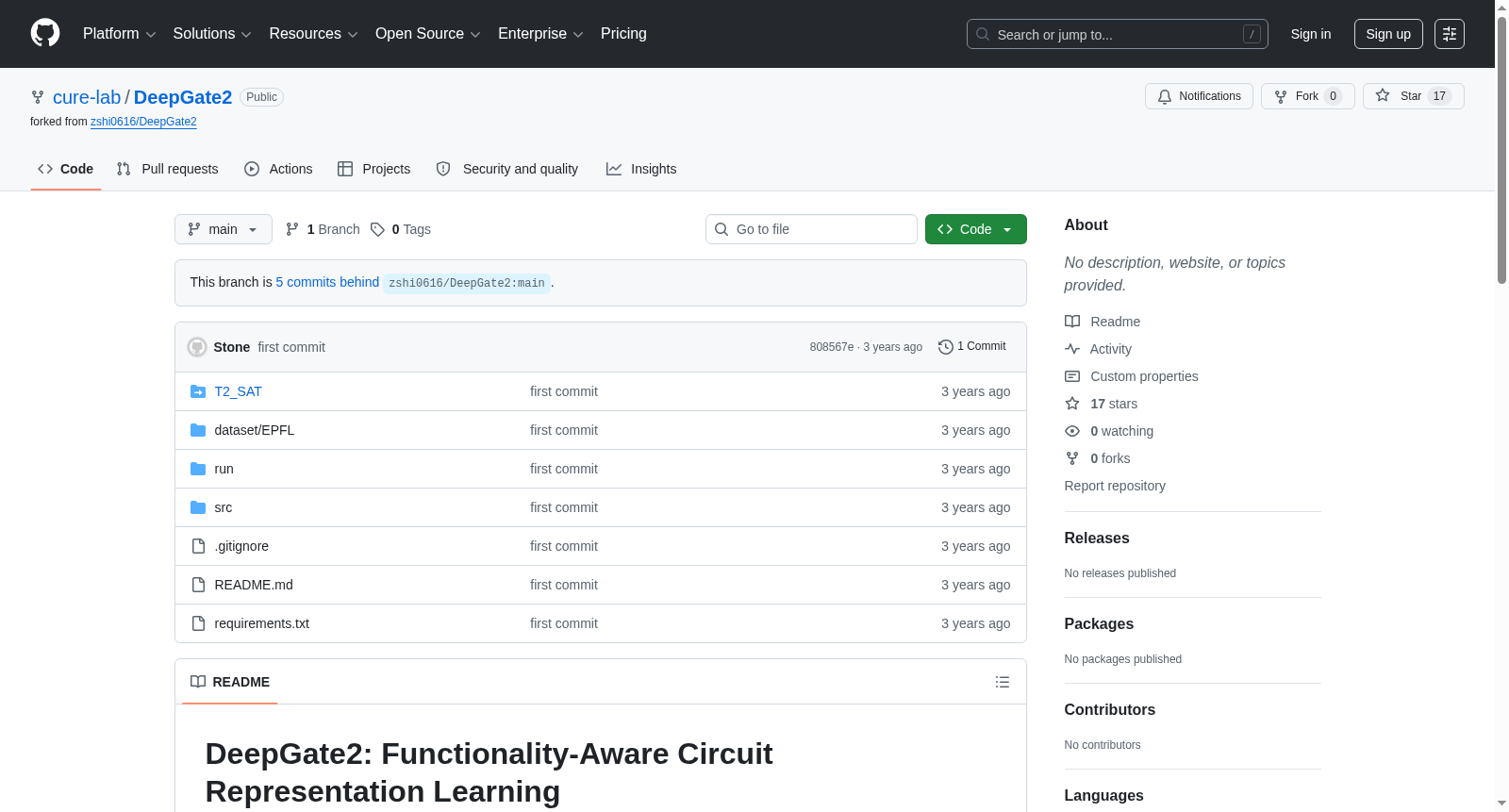Click the T2_SAT submodule folder icon
1509x812 pixels.
(198, 391)
